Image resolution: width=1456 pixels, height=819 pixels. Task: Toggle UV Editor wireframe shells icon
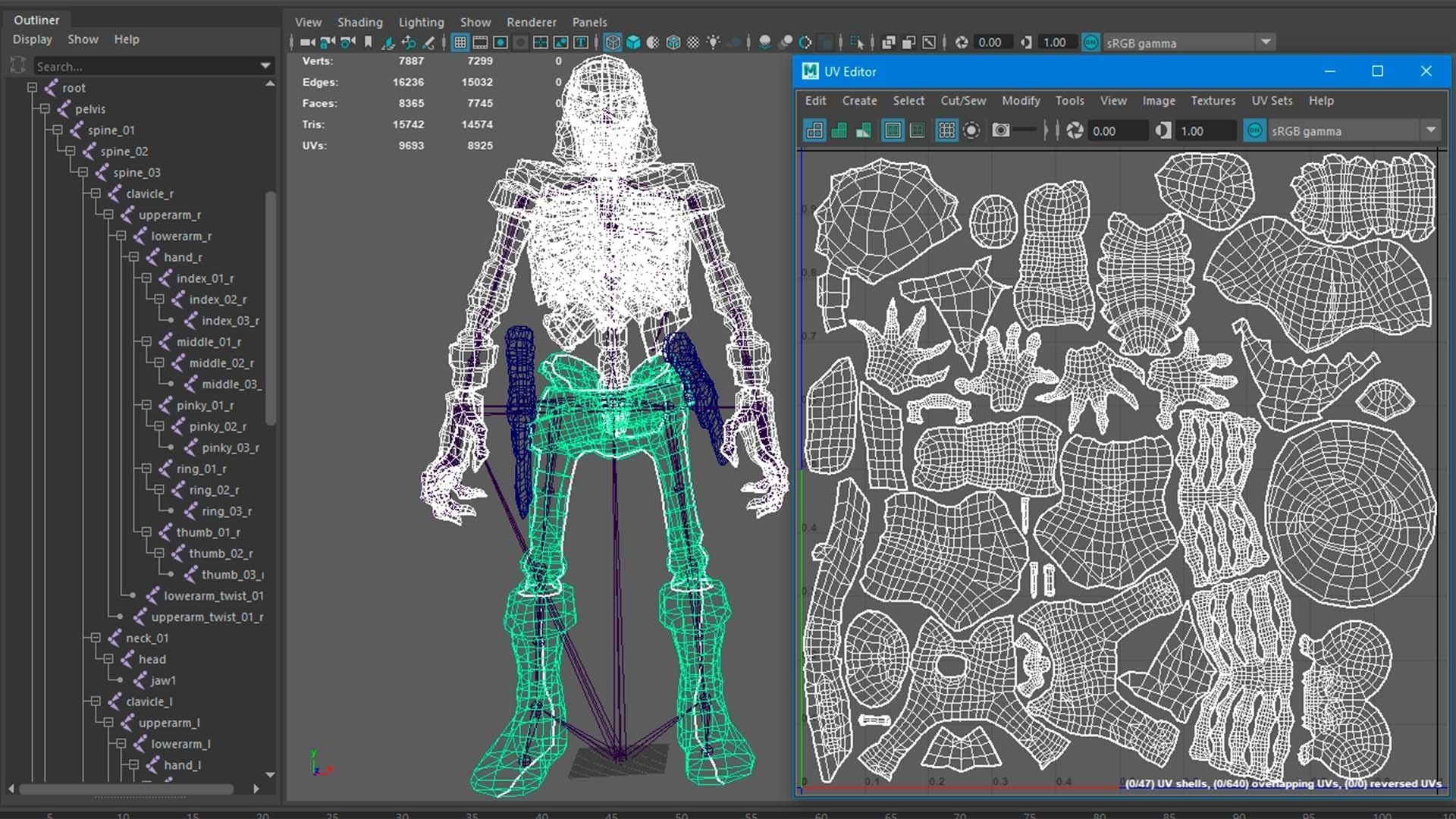tap(814, 130)
